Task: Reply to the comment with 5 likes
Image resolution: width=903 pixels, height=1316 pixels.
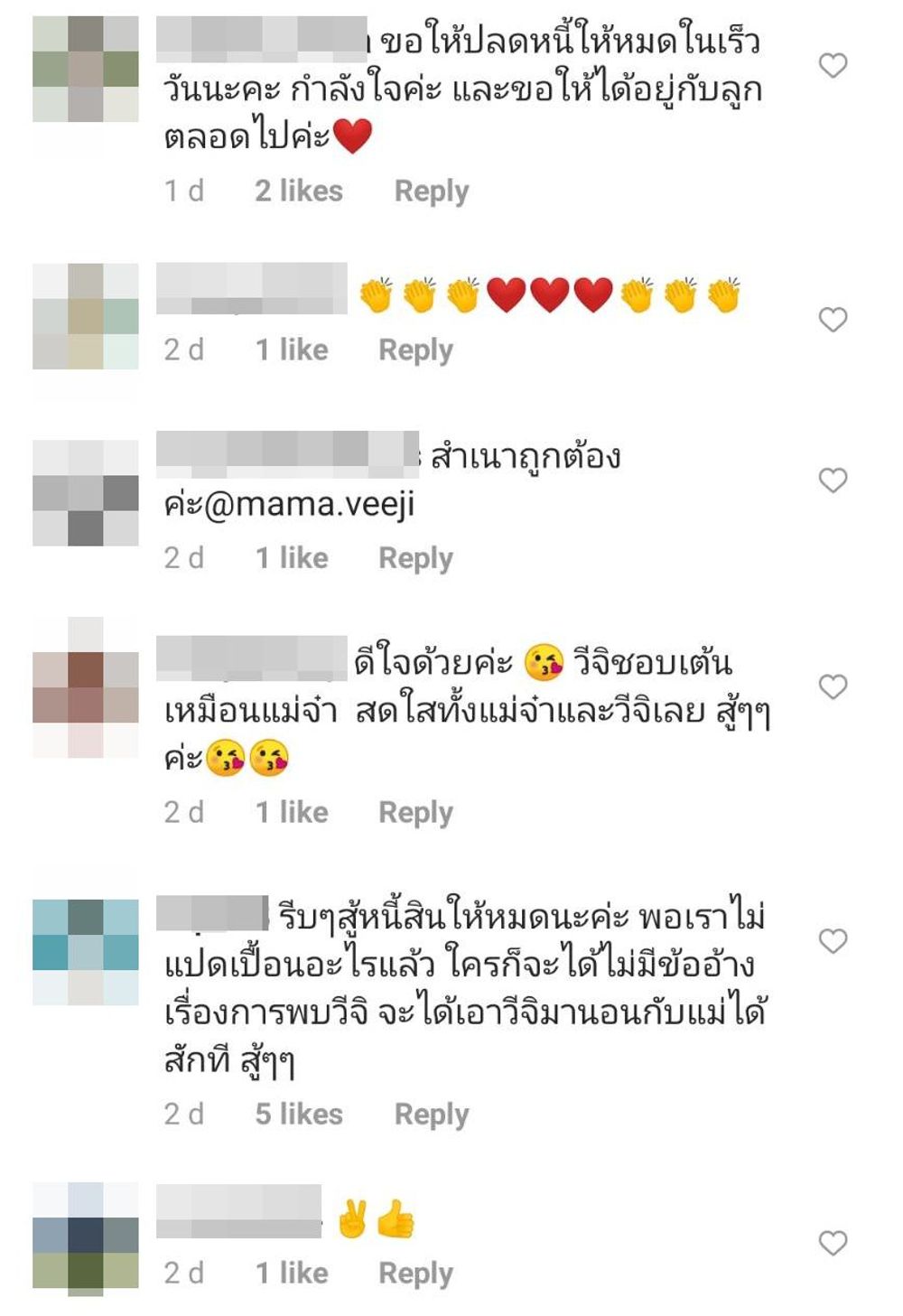Action: click(x=432, y=1115)
